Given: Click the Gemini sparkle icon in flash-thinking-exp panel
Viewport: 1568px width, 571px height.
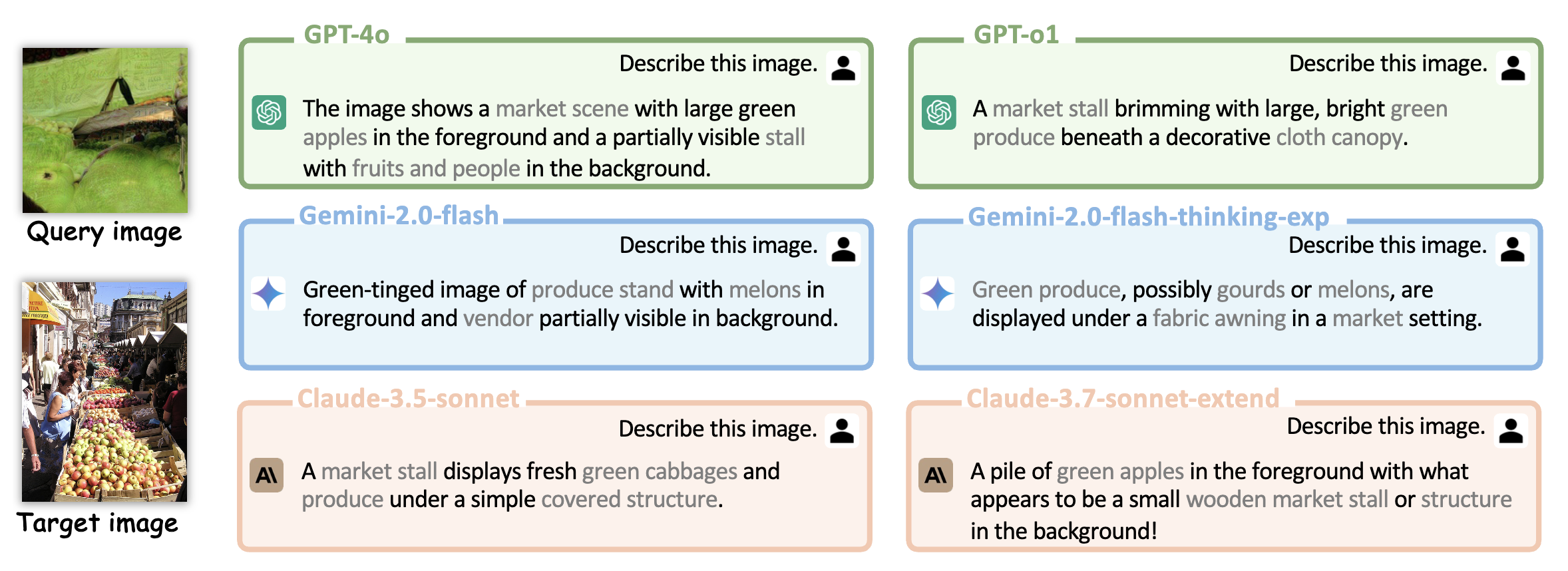Looking at the screenshot, I should [x=938, y=293].
